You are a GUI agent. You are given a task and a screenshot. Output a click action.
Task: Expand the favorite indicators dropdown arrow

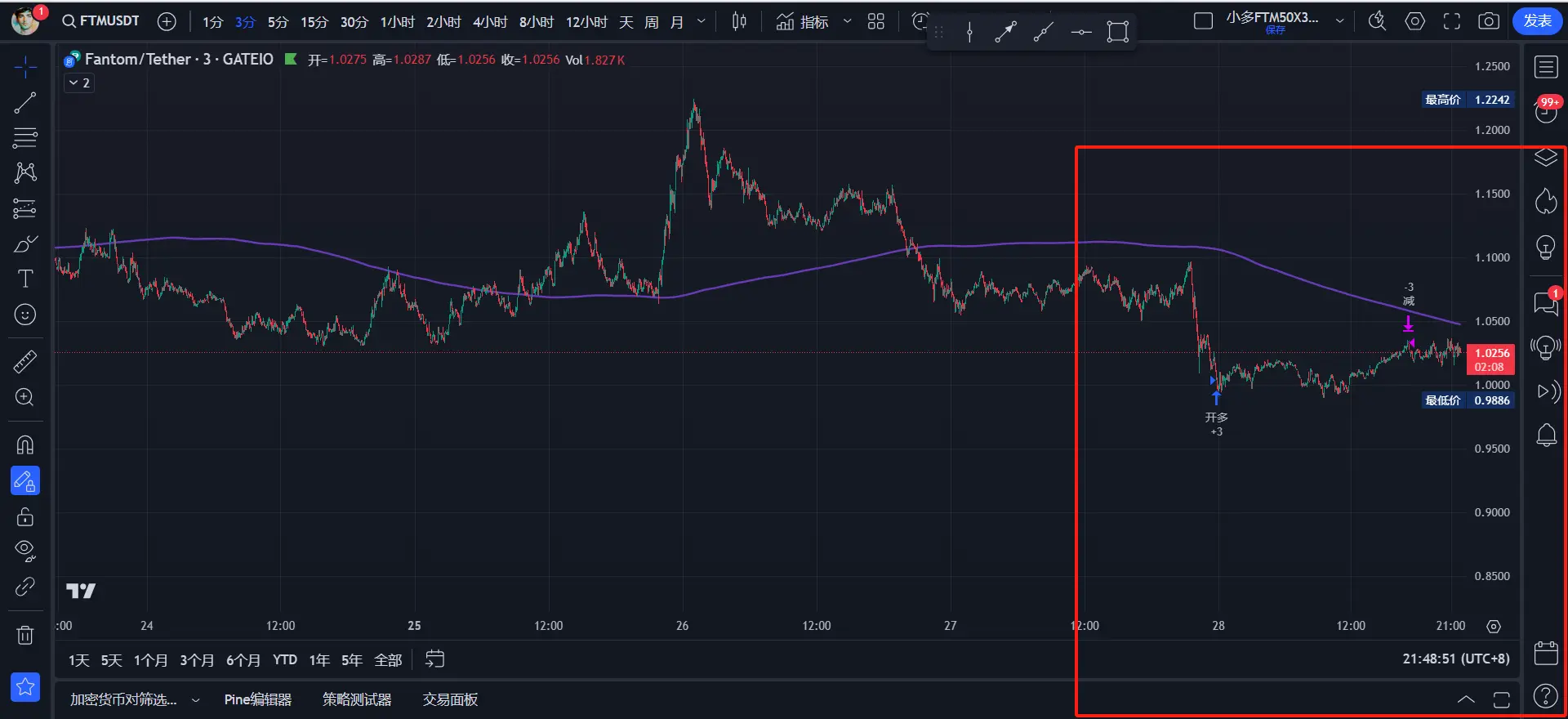tap(847, 22)
